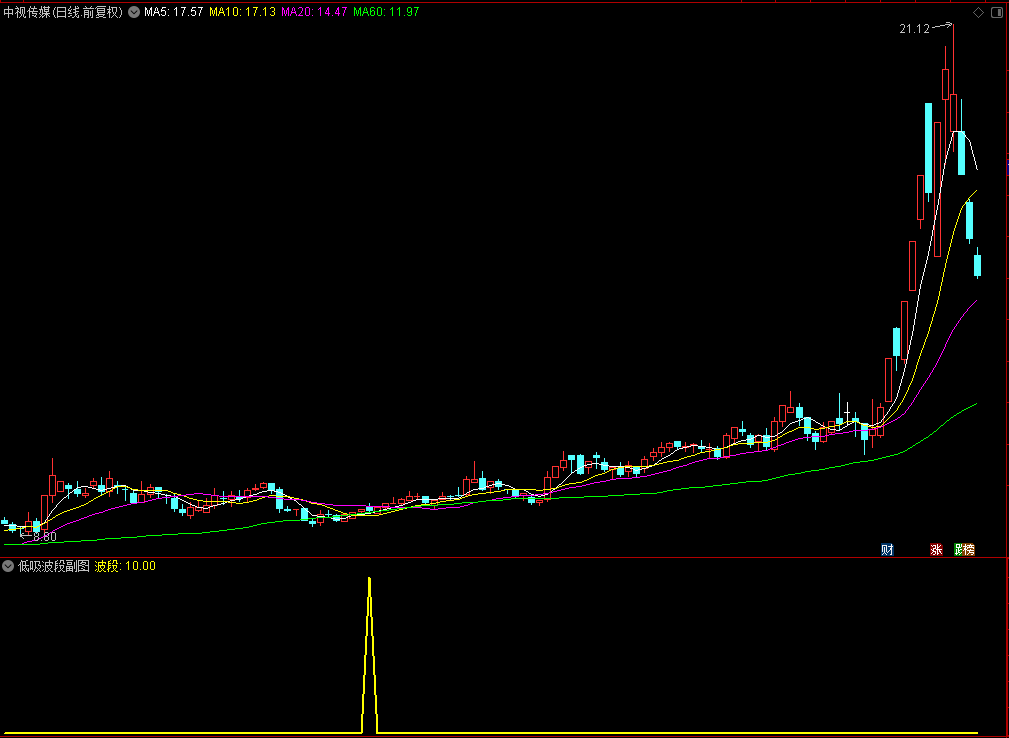Click the 8.80 lowest price label
Screen dimensions: 1009x738
tap(45, 537)
